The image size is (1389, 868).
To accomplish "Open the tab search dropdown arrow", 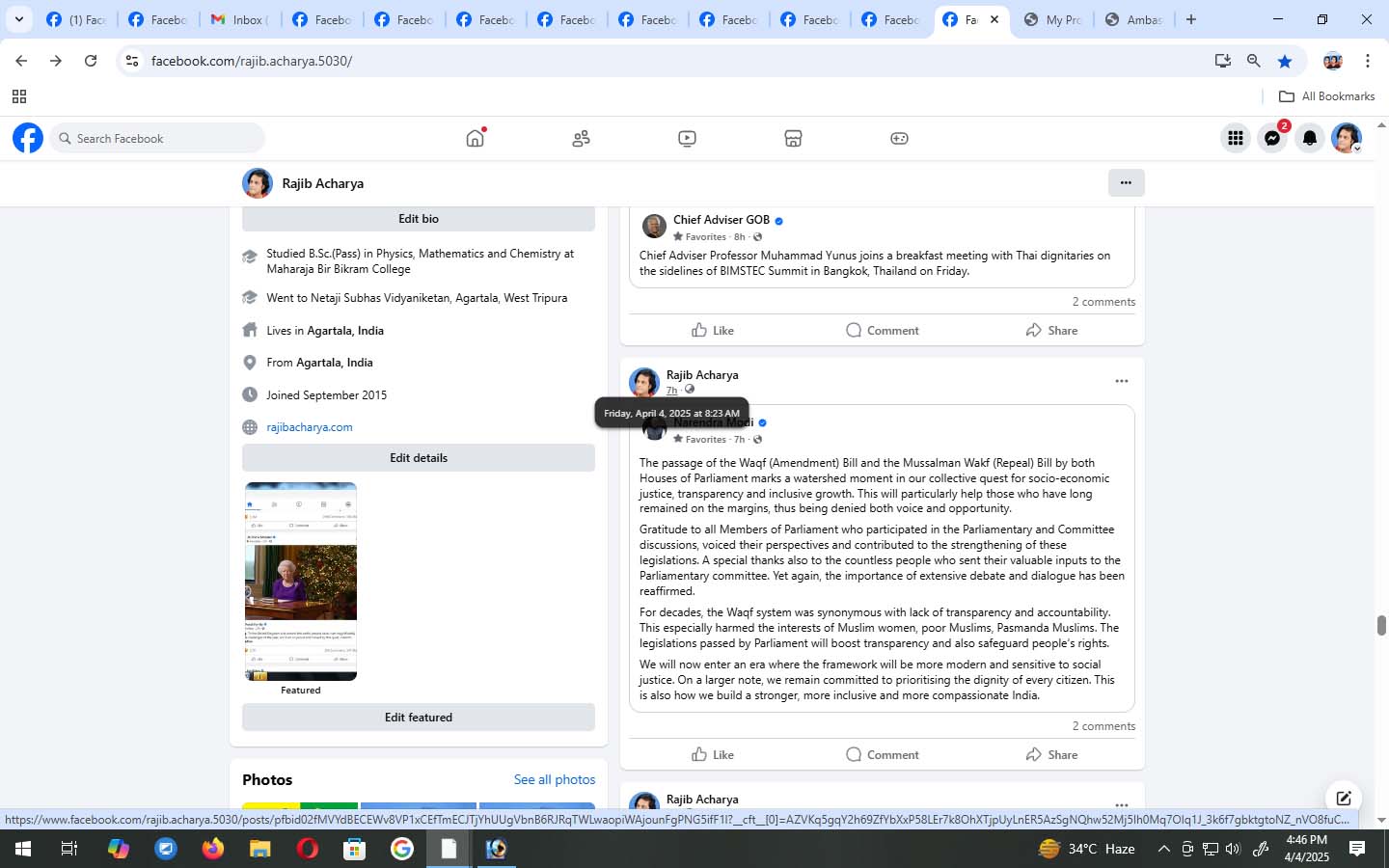I will [18, 19].
